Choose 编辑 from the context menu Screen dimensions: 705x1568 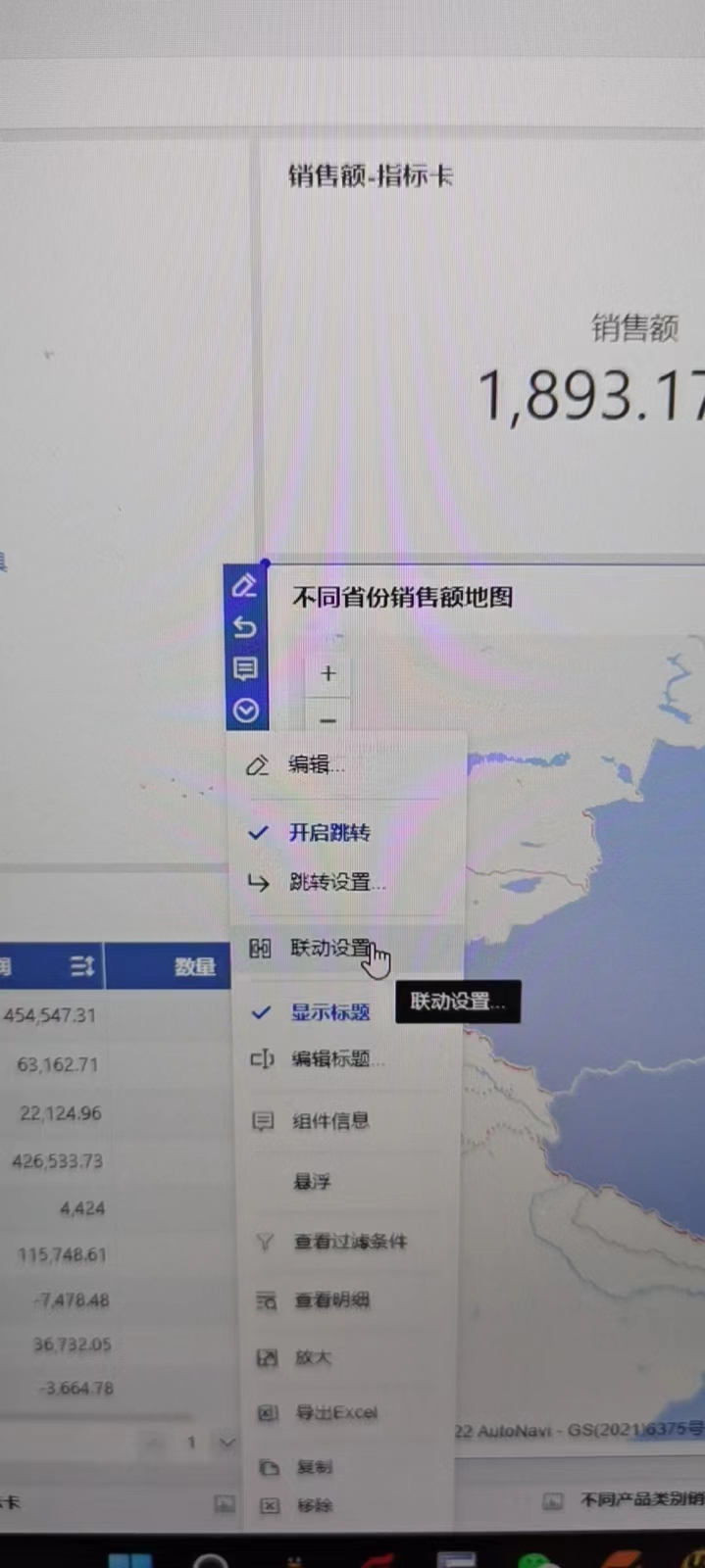tap(316, 764)
